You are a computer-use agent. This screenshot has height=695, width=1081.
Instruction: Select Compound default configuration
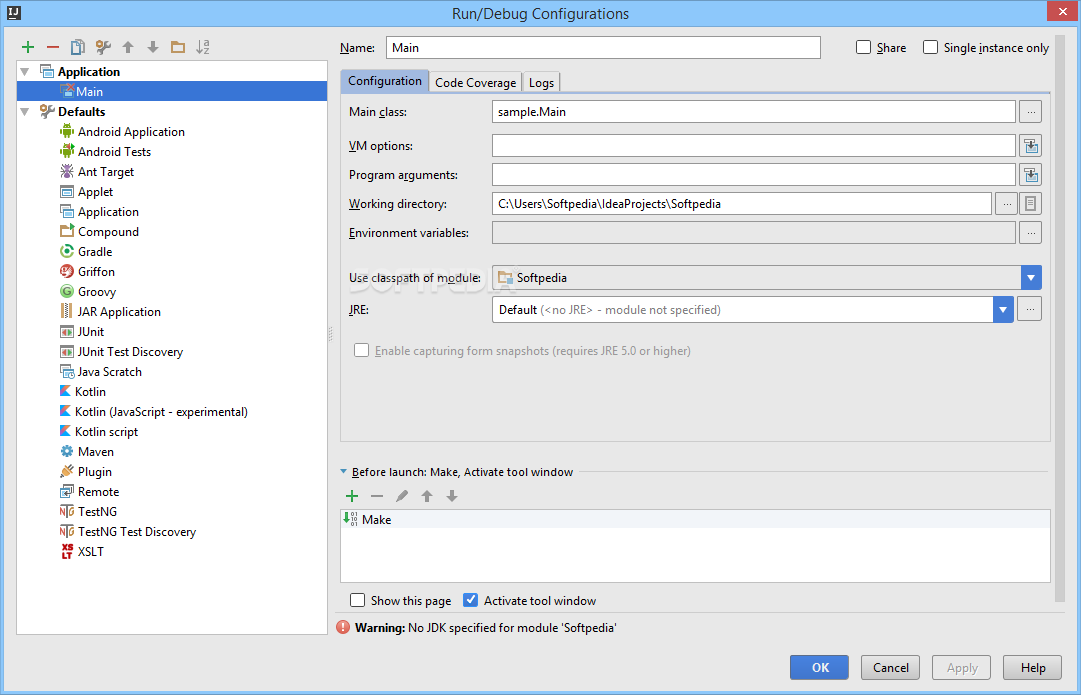tap(99, 232)
